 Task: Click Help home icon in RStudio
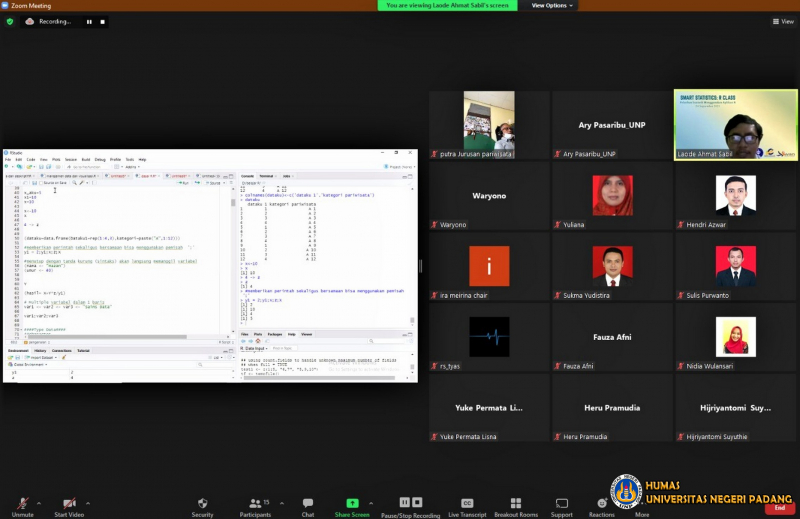(x=258, y=341)
